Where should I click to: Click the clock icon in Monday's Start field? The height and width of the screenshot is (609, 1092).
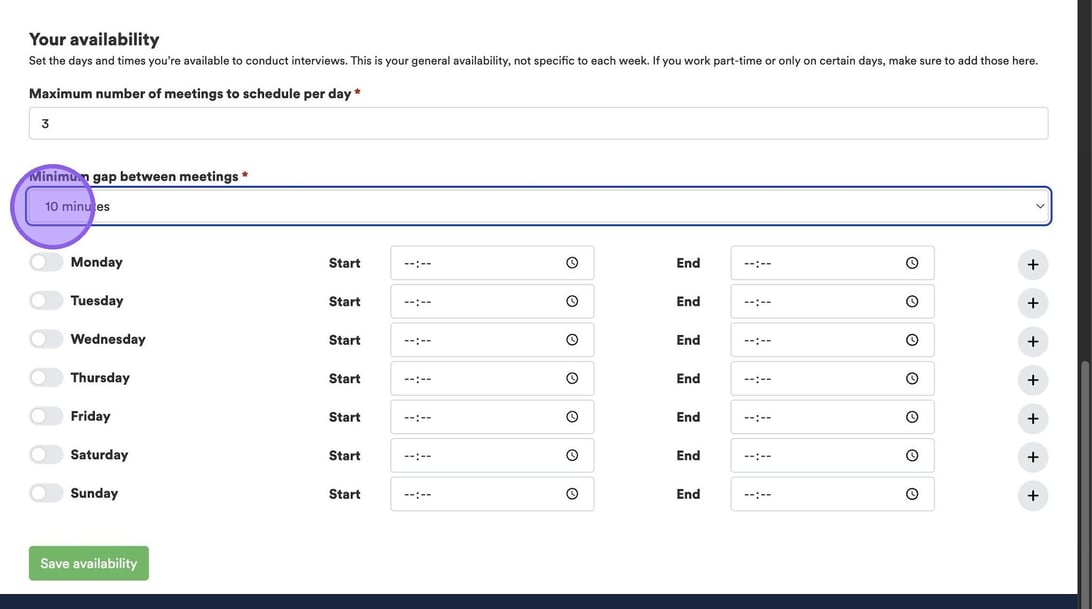(572, 263)
